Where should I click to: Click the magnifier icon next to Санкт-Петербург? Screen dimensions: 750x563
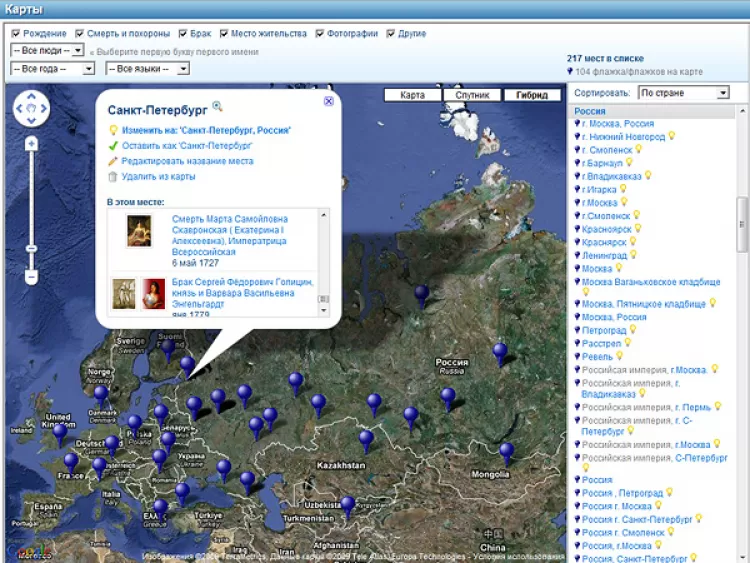pyautogui.click(x=217, y=106)
